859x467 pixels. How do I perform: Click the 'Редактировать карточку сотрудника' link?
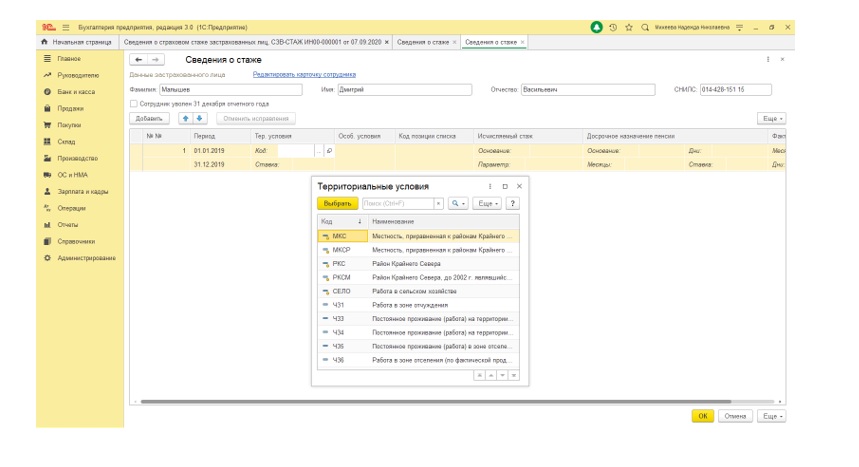coord(304,75)
